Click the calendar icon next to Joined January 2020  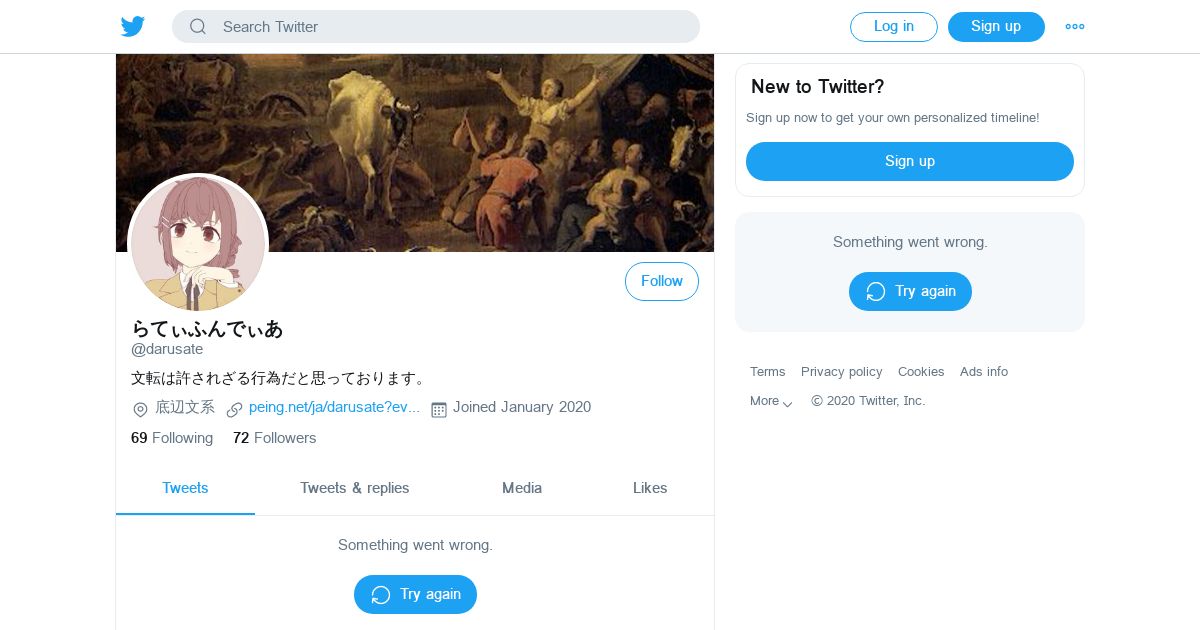pyautogui.click(x=438, y=409)
